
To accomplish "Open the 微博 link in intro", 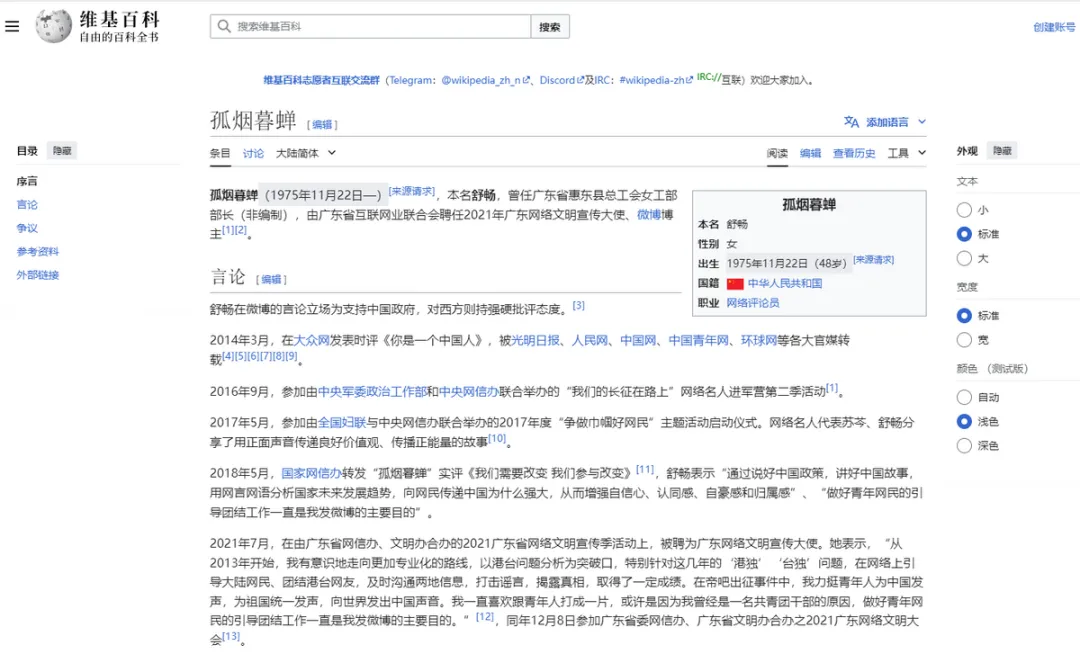I will click(649, 215).
